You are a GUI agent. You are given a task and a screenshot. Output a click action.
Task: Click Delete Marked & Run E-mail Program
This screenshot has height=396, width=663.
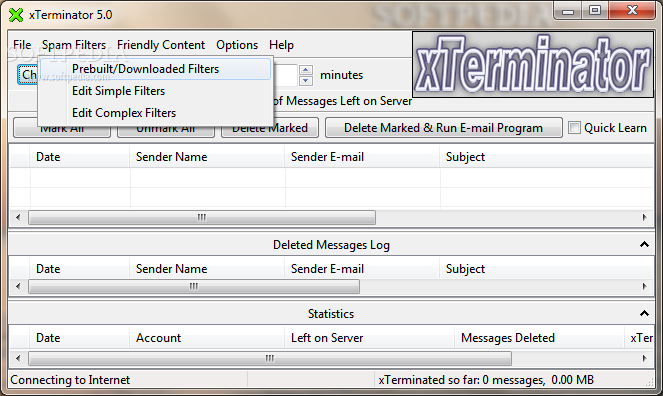coord(444,128)
